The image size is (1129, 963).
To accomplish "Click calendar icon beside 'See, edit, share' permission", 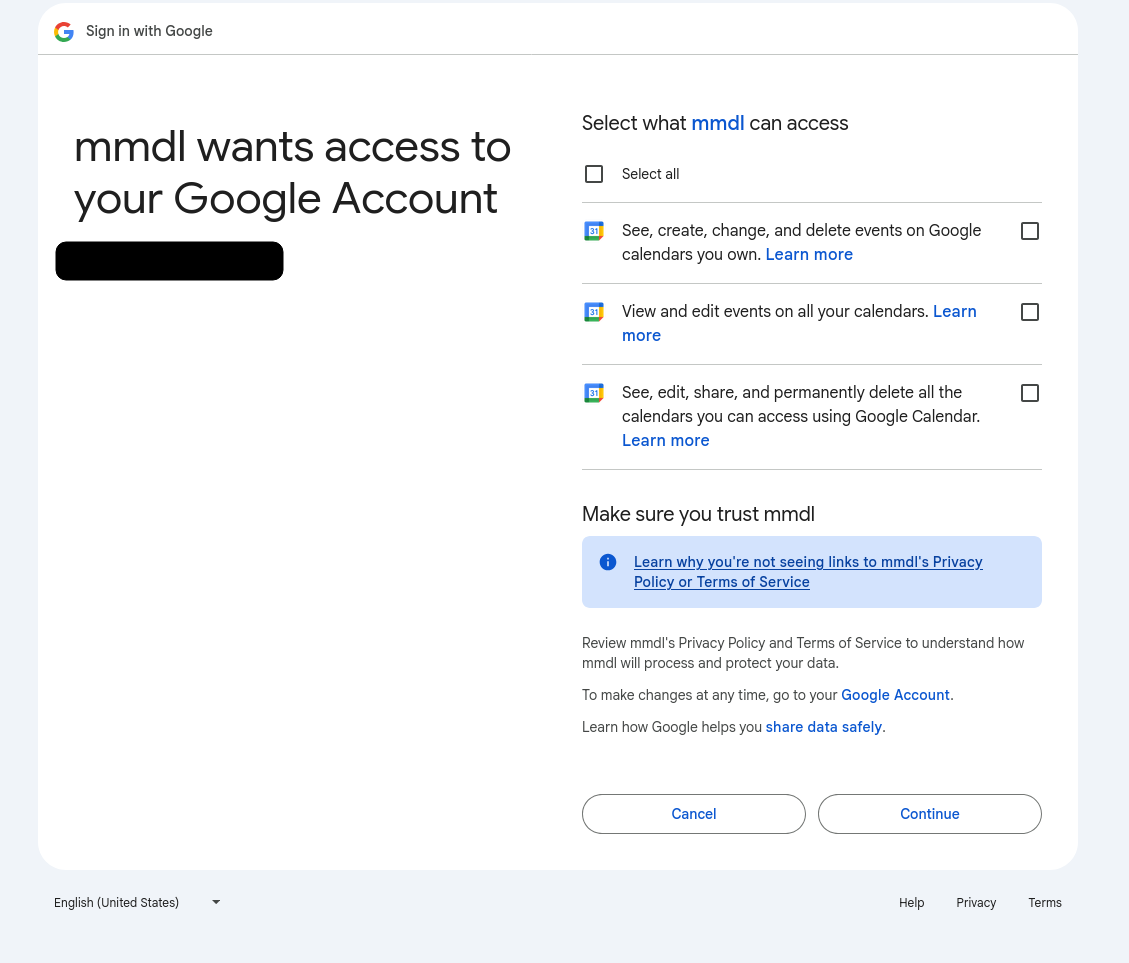I will point(594,393).
